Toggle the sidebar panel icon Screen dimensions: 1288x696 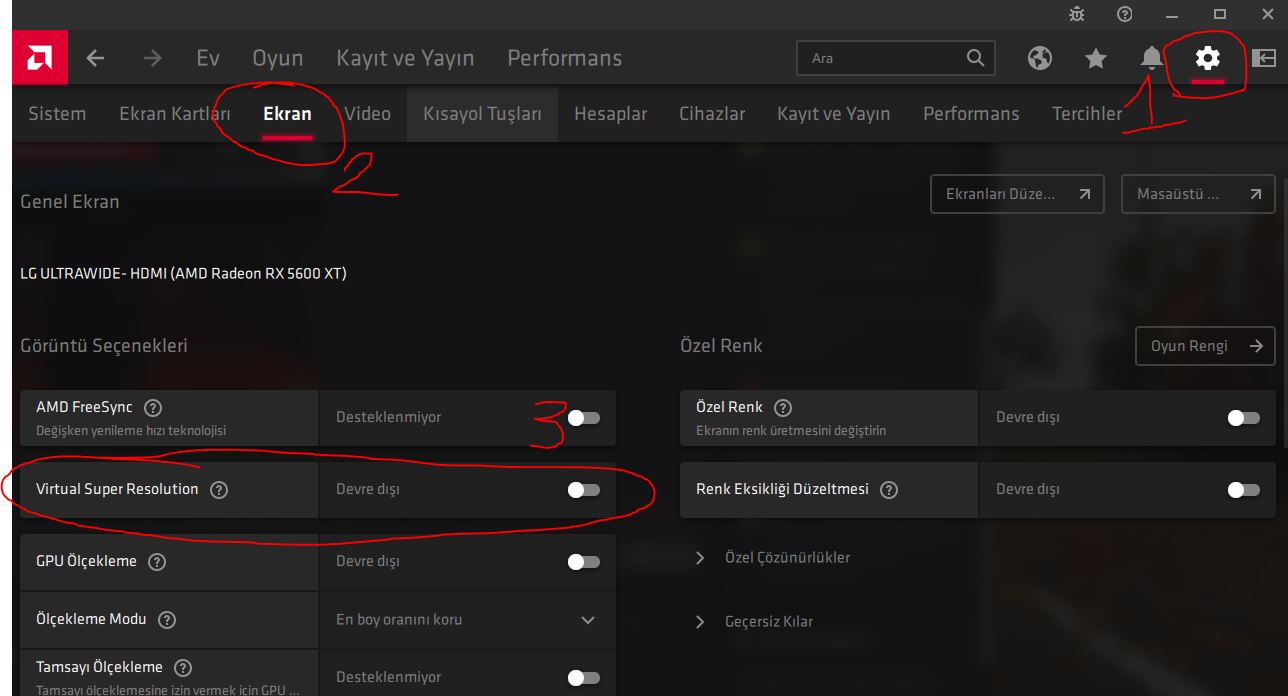[1264, 58]
